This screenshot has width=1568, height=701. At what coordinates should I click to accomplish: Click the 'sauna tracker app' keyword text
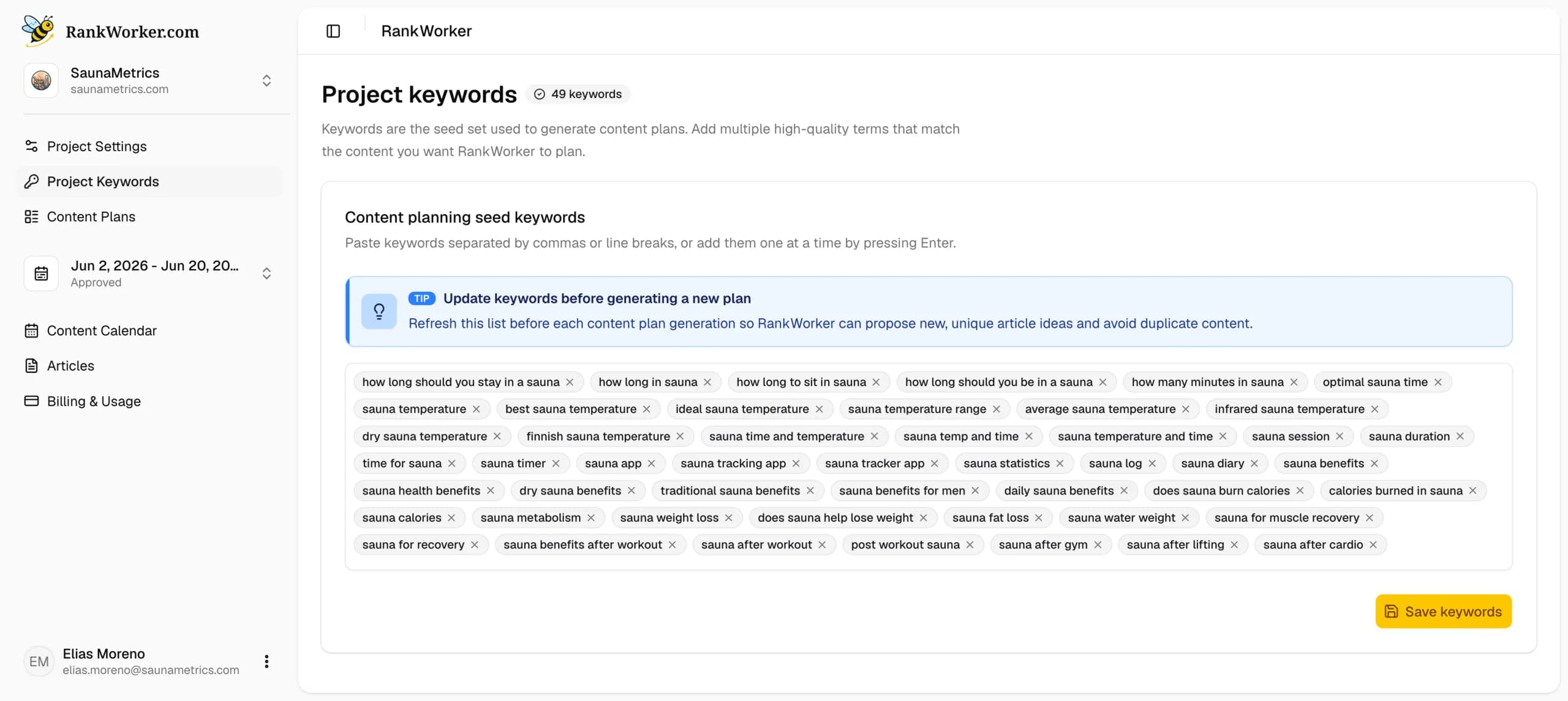click(874, 464)
